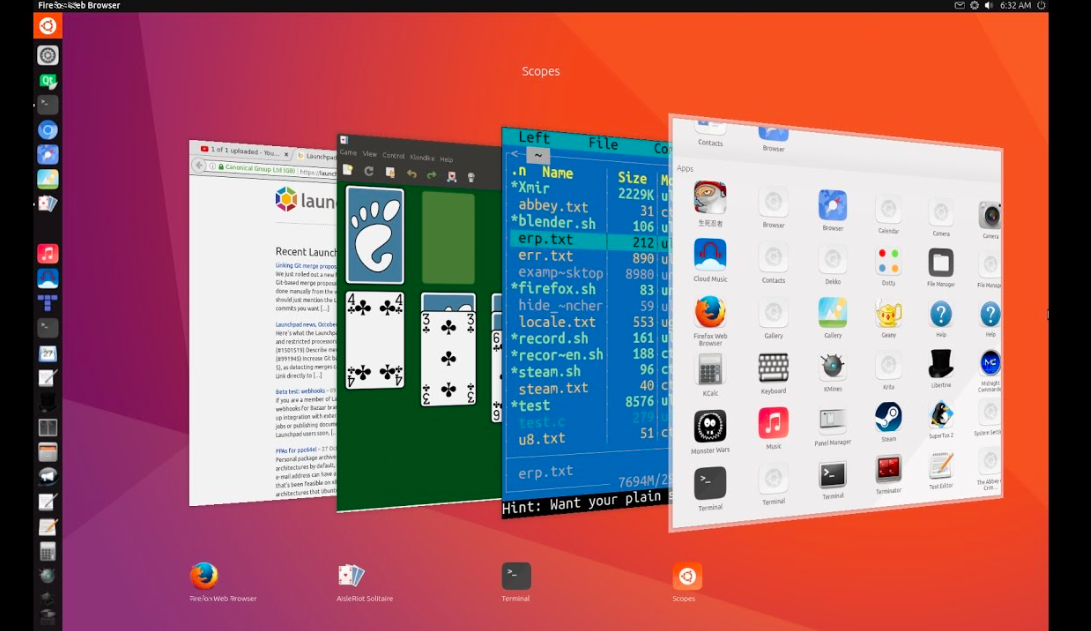This screenshot has width=1091, height=631.
Task: Open the 'PPAs for ppc64el' link
Action: [x=296, y=451]
